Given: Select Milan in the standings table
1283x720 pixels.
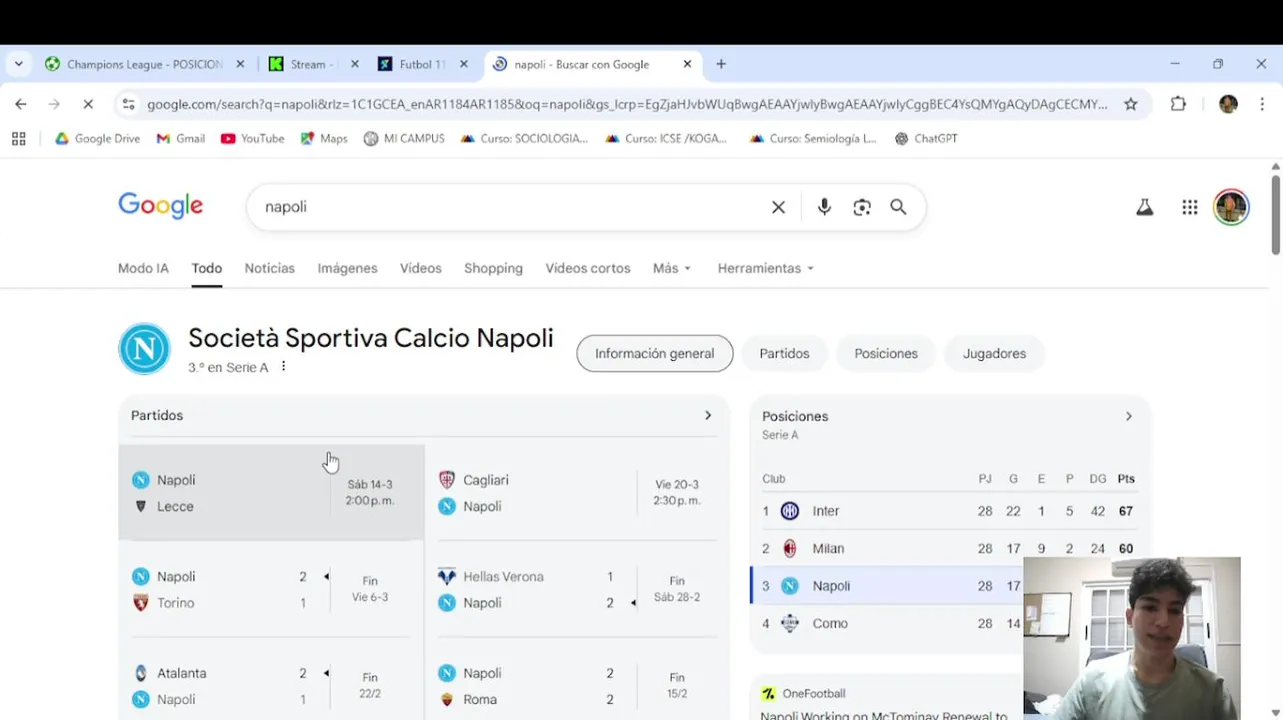Looking at the screenshot, I should pyautogui.click(x=950, y=548).
